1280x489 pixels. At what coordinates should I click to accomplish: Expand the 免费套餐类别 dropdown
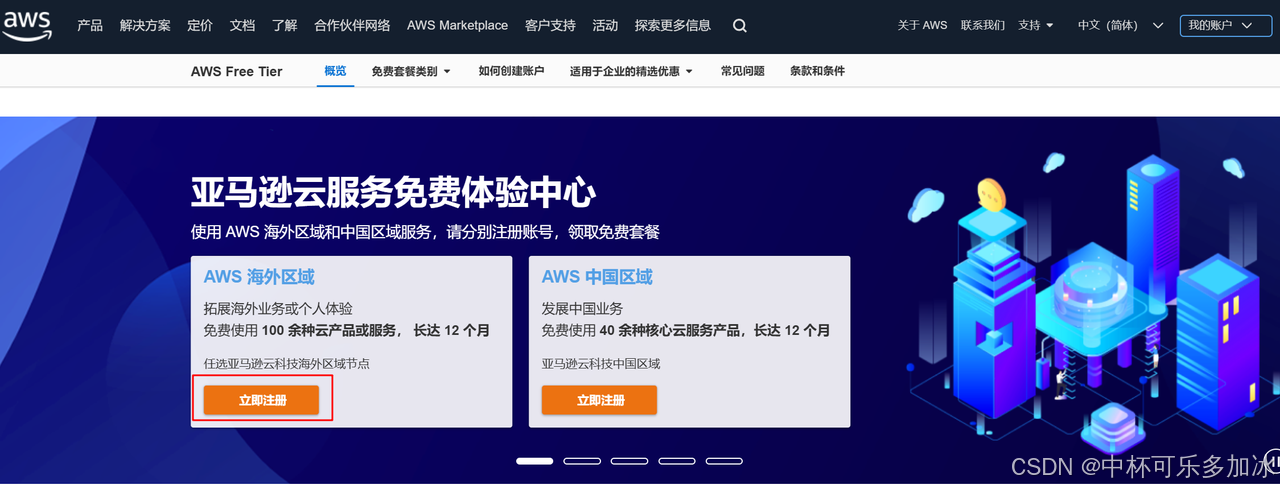point(411,71)
